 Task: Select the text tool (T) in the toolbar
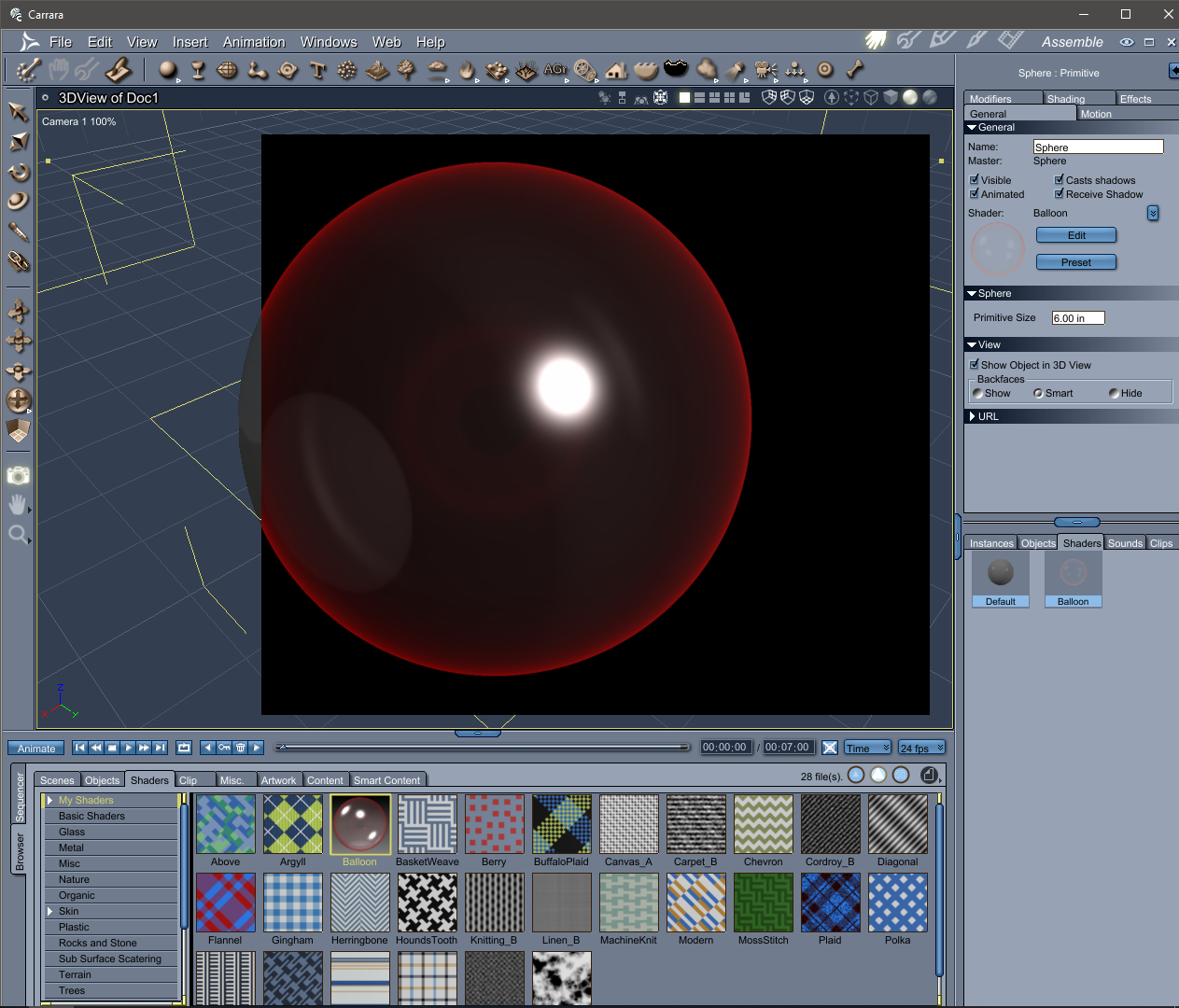(x=317, y=70)
